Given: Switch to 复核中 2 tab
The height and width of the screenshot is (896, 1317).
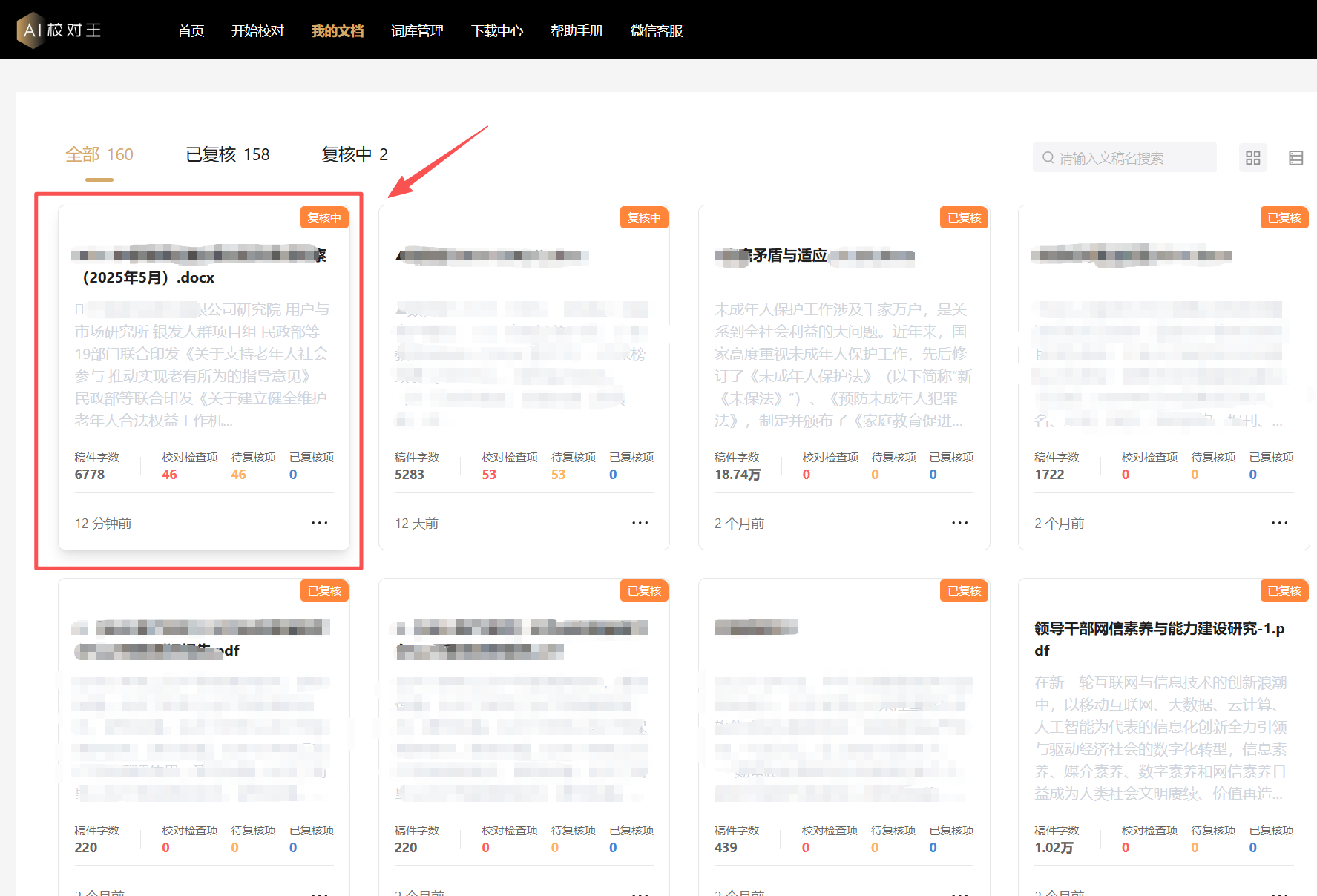Looking at the screenshot, I should coord(354,154).
